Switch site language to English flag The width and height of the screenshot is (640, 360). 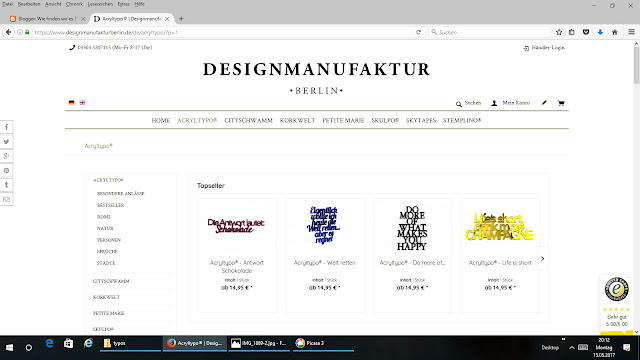coord(82,103)
